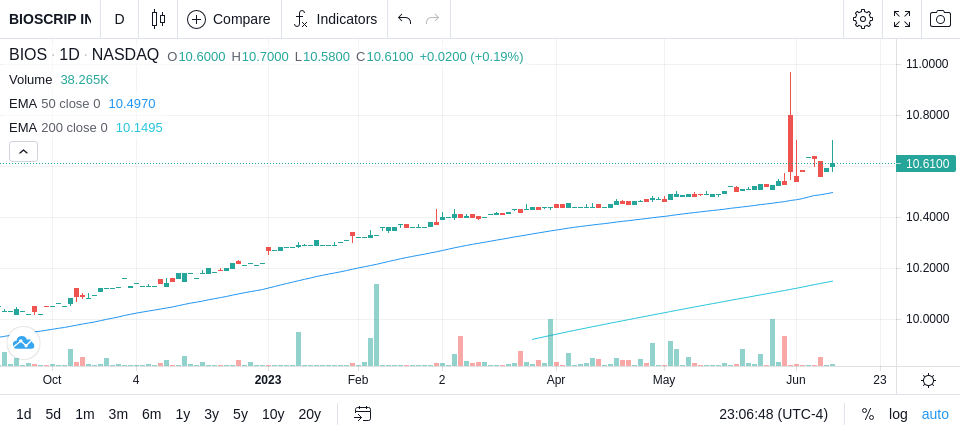
Task: Redo the last chart action
Action: click(x=433, y=19)
